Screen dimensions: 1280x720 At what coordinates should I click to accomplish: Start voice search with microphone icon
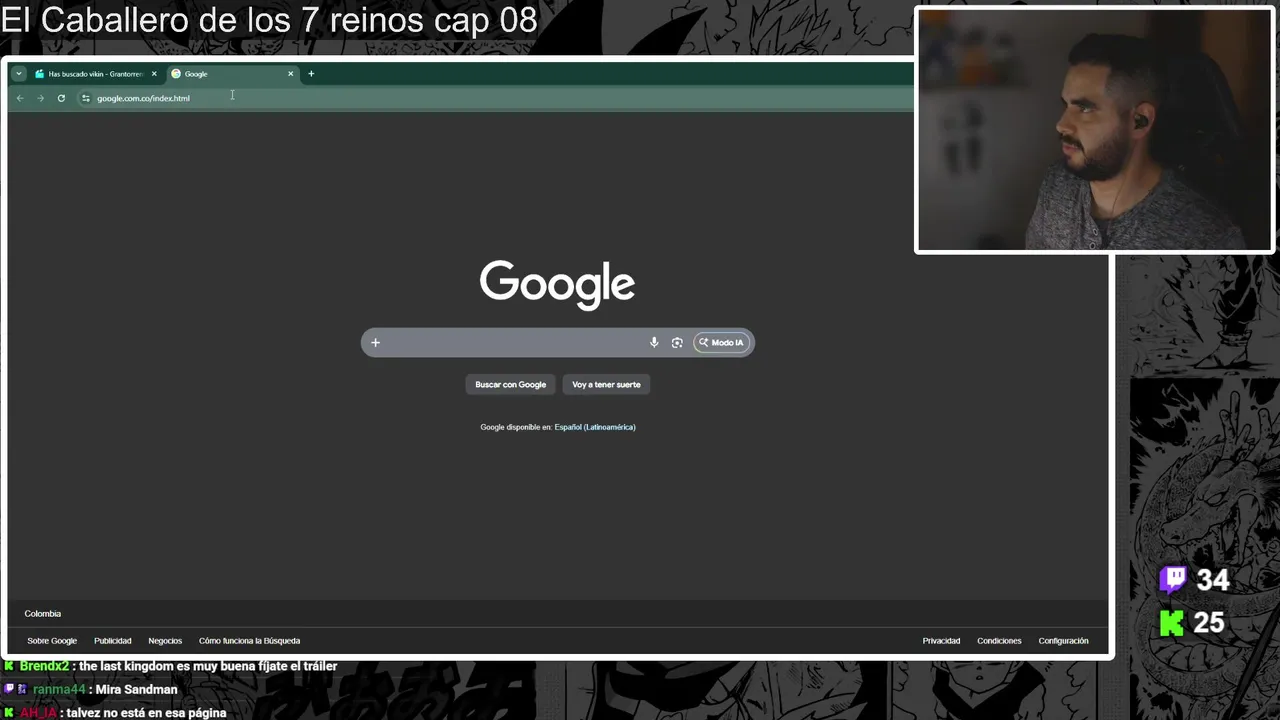pyautogui.click(x=654, y=343)
